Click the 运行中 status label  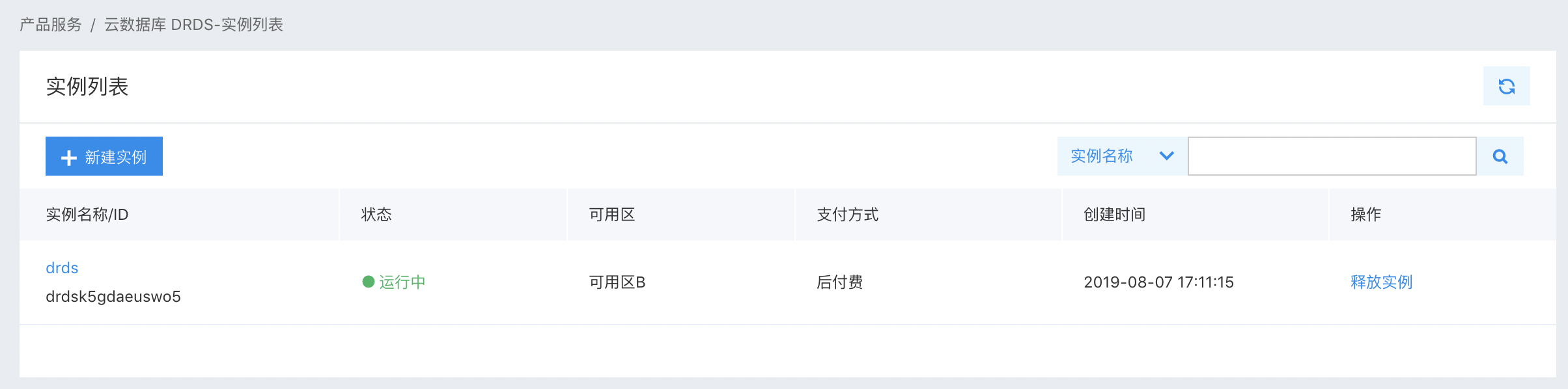tap(402, 282)
